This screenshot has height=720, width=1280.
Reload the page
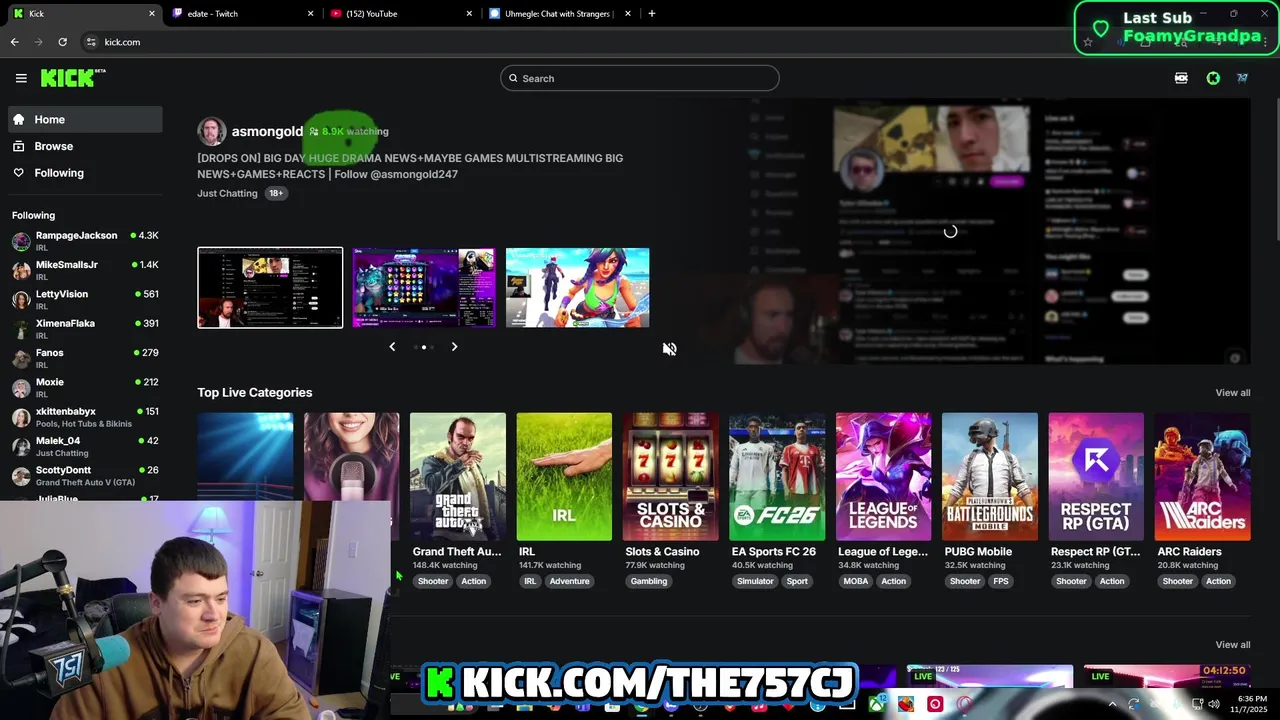[62, 42]
